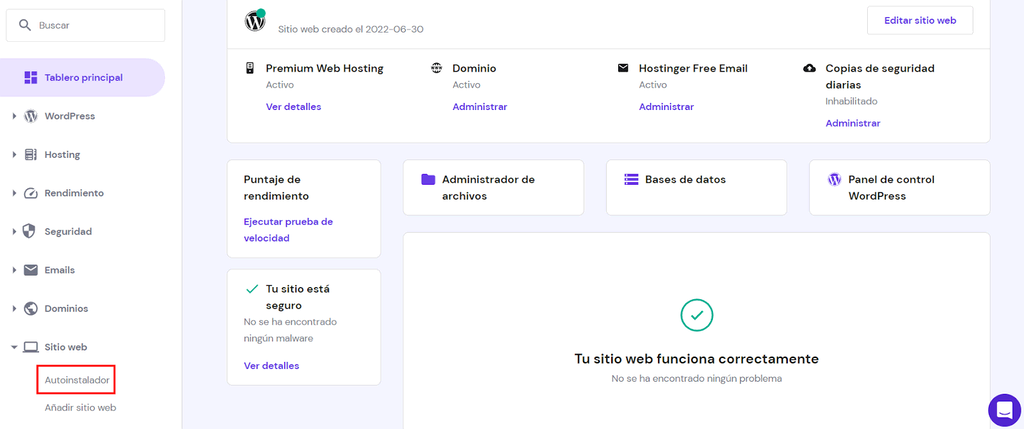
Task: Click the Dominio www globe icon
Action: click(436, 68)
